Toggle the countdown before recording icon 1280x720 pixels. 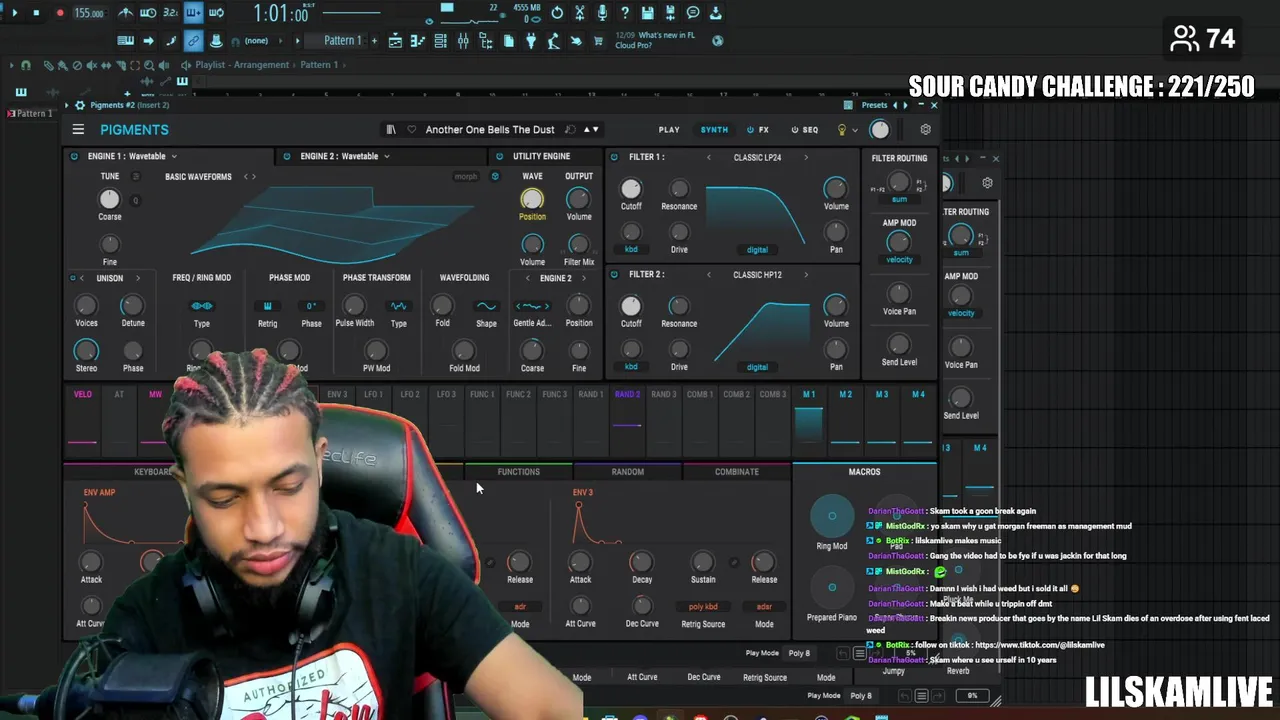point(170,13)
